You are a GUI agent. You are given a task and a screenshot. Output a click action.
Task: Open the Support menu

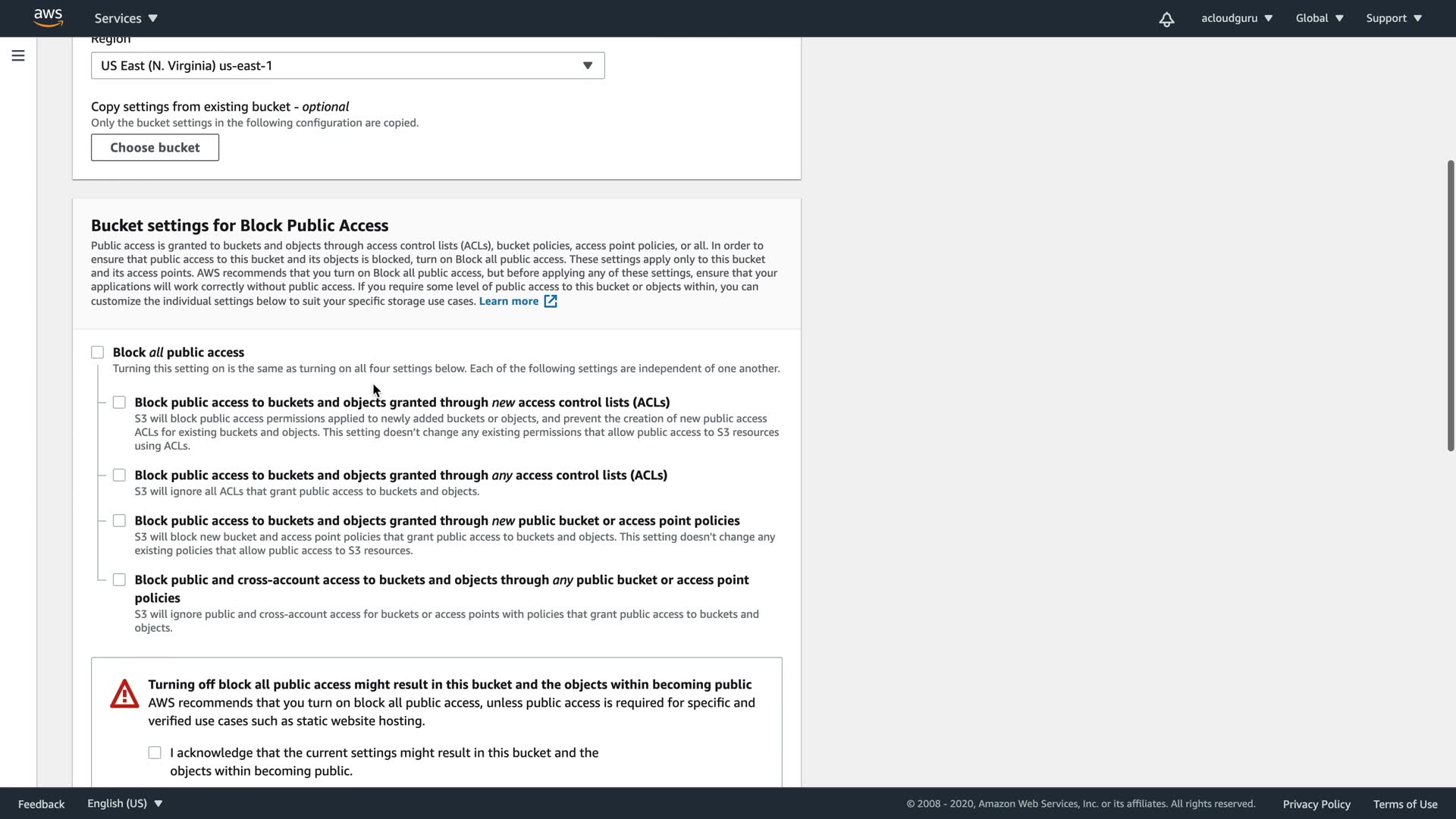pos(1393,18)
